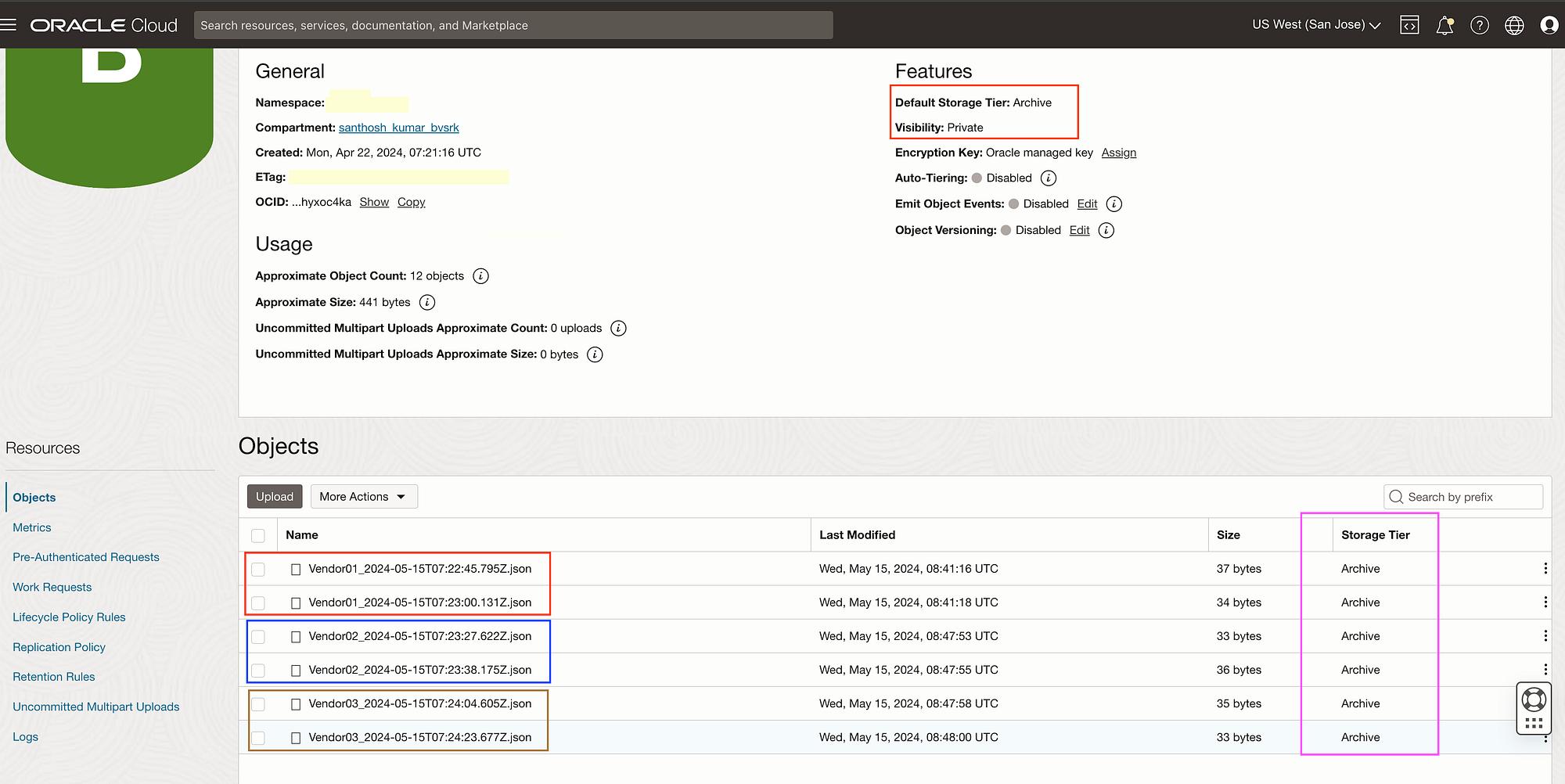Toggle the select-all objects checkbox
This screenshot has width=1565, height=784.
tap(258, 536)
